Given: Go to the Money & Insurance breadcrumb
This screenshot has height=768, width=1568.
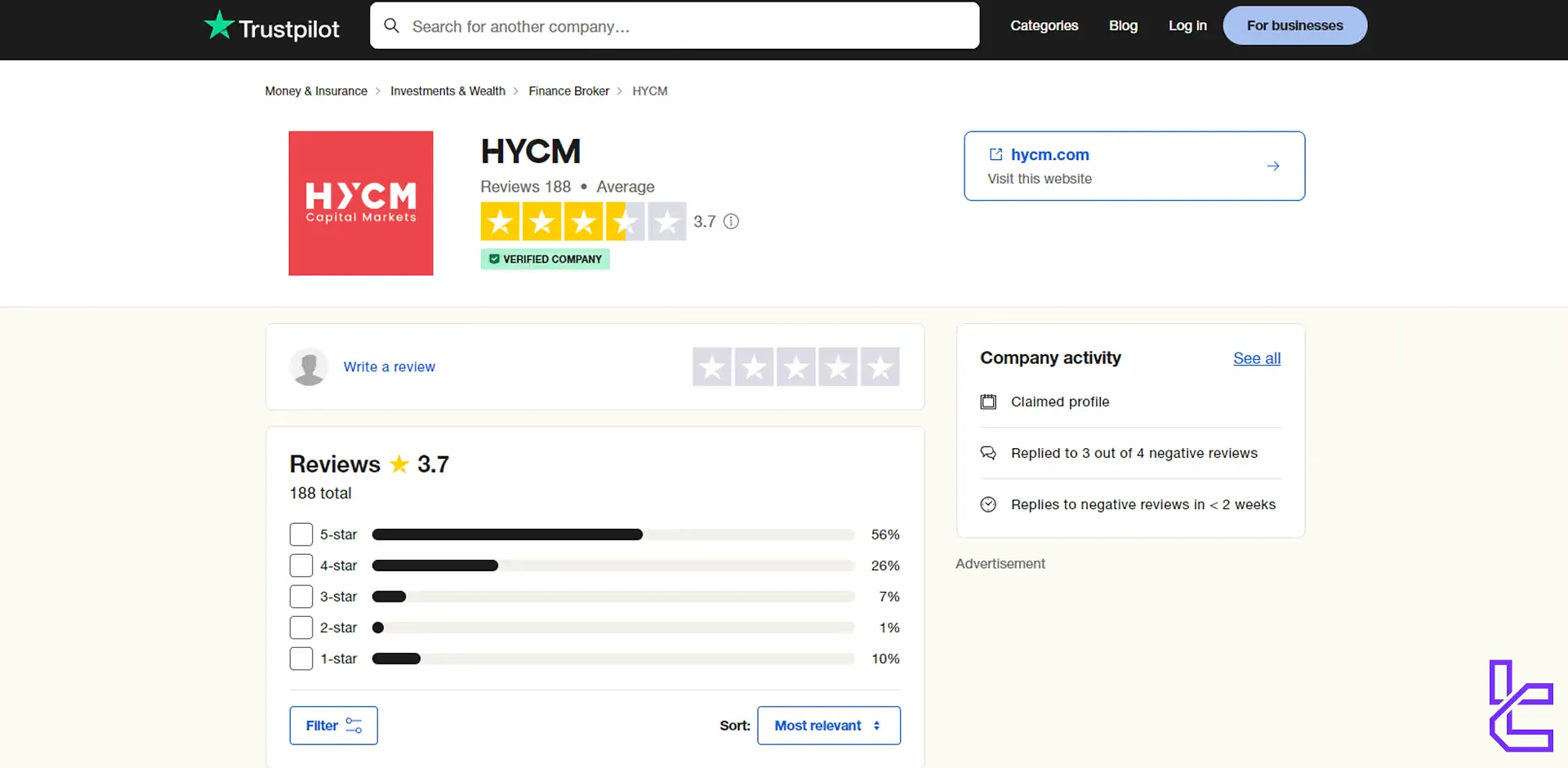Looking at the screenshot, I should [x=316, y=91].
